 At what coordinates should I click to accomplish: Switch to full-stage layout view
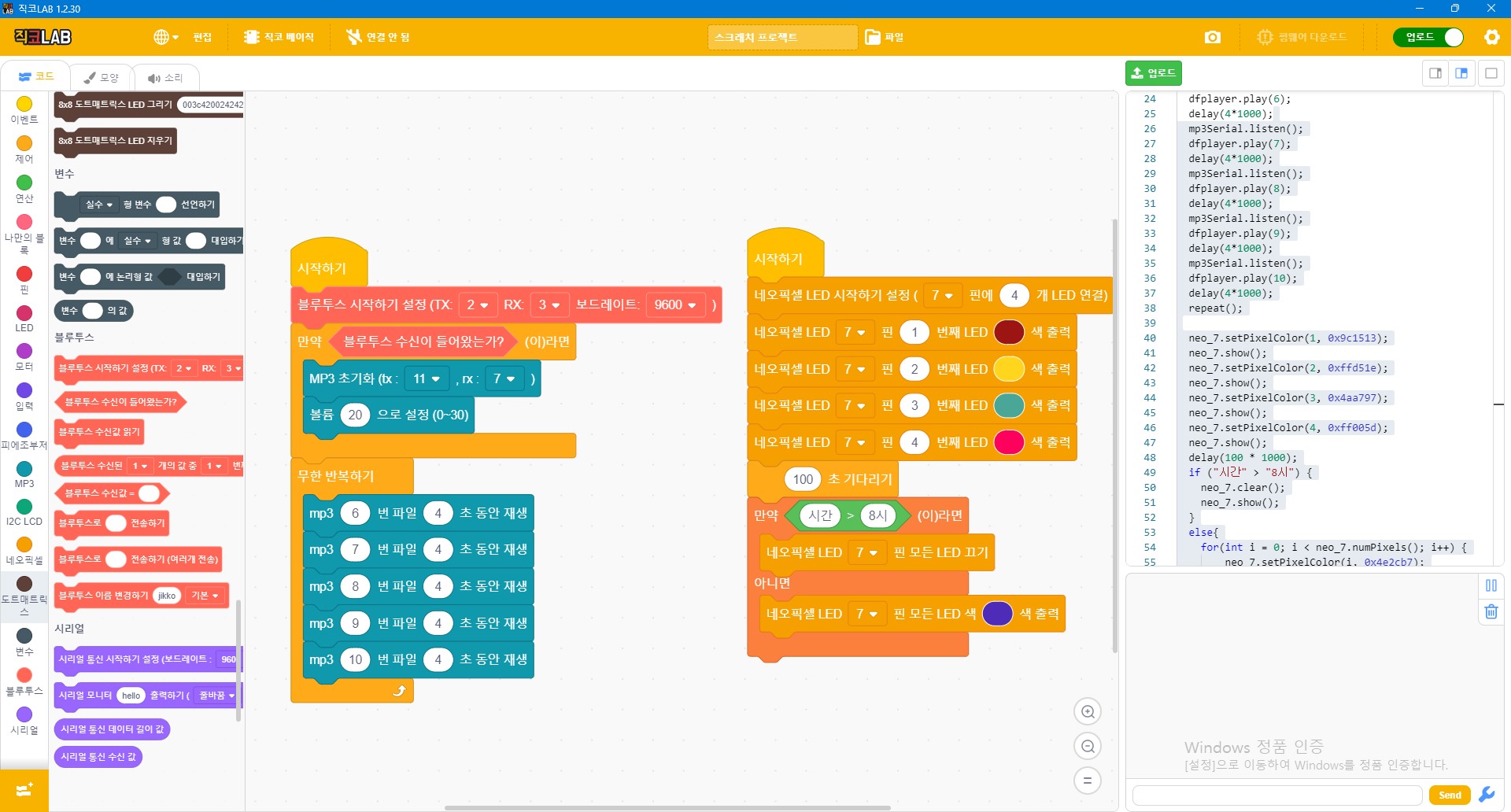1491,73
